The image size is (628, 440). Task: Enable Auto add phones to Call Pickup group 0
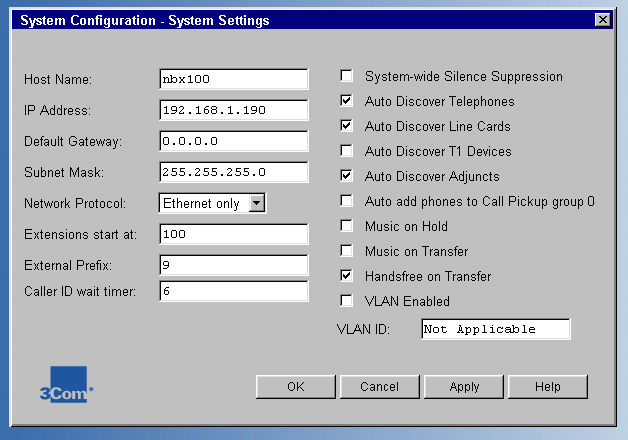[347, 201]
